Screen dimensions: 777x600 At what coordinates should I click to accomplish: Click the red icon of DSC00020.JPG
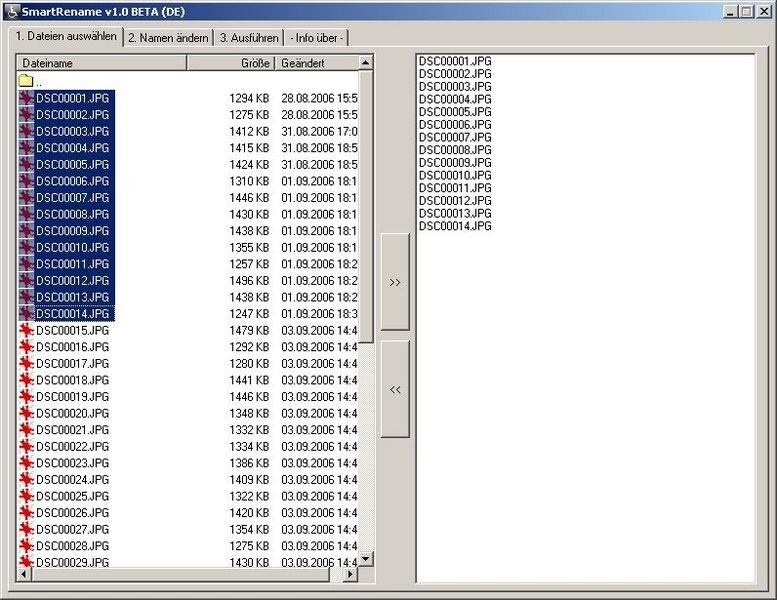(26, 413)
